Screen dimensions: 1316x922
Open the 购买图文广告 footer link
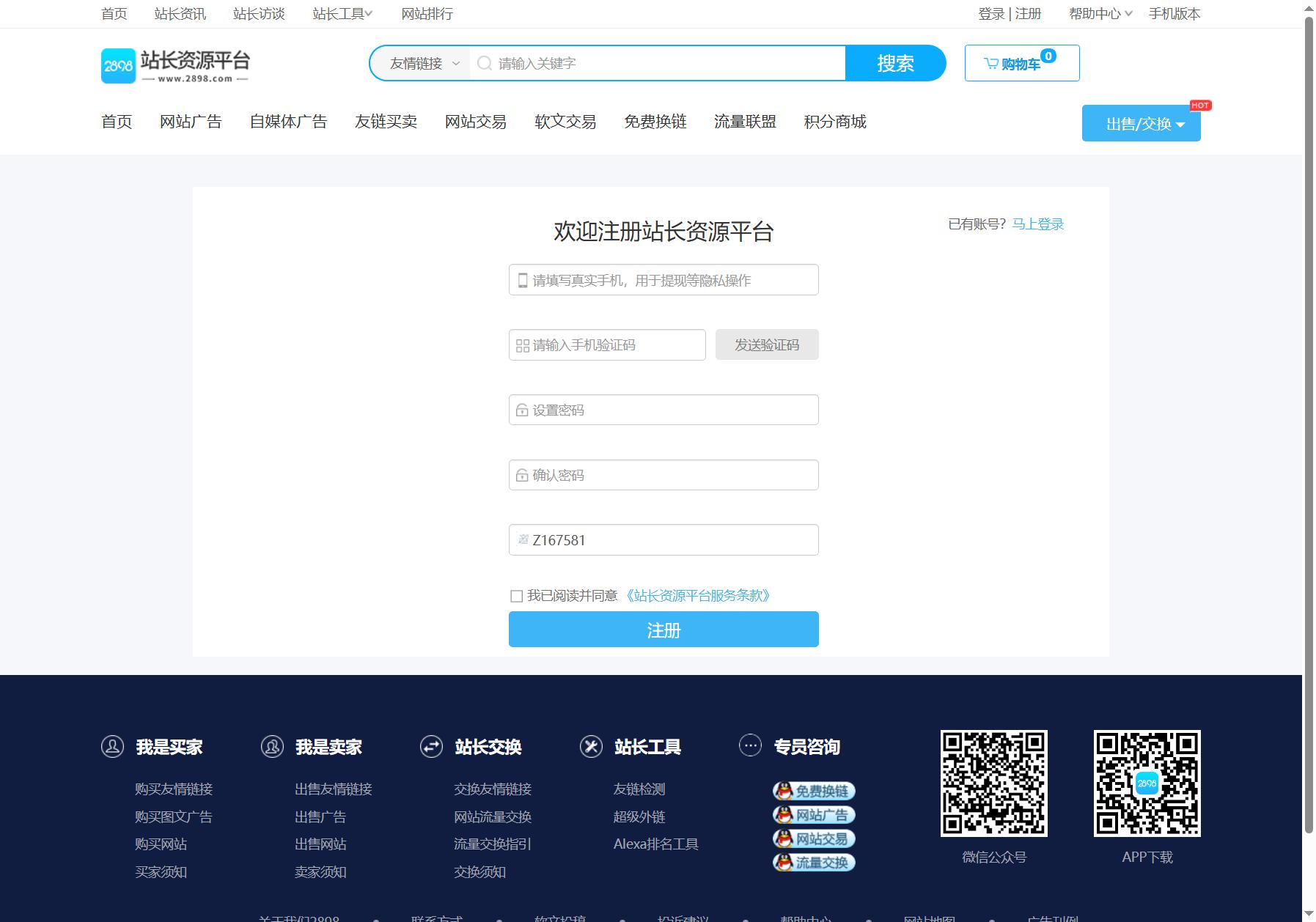click(x=174, y=817)
